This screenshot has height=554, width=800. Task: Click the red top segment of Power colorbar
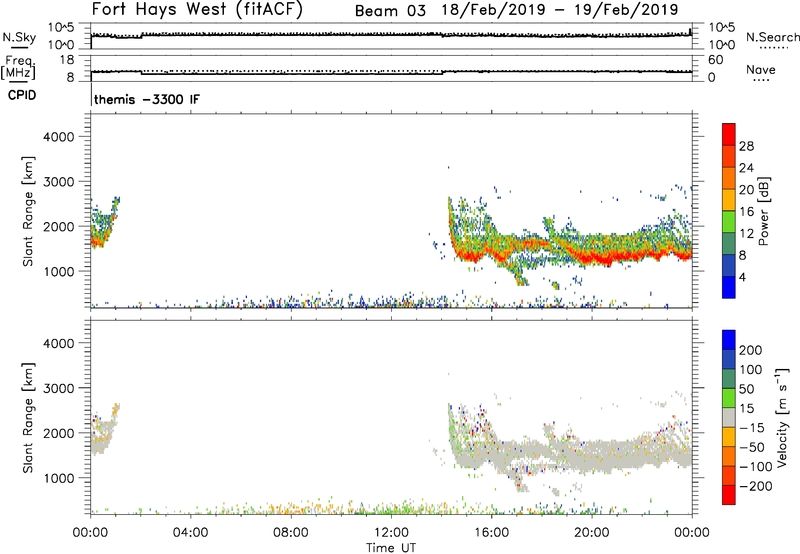pos(729,134)
